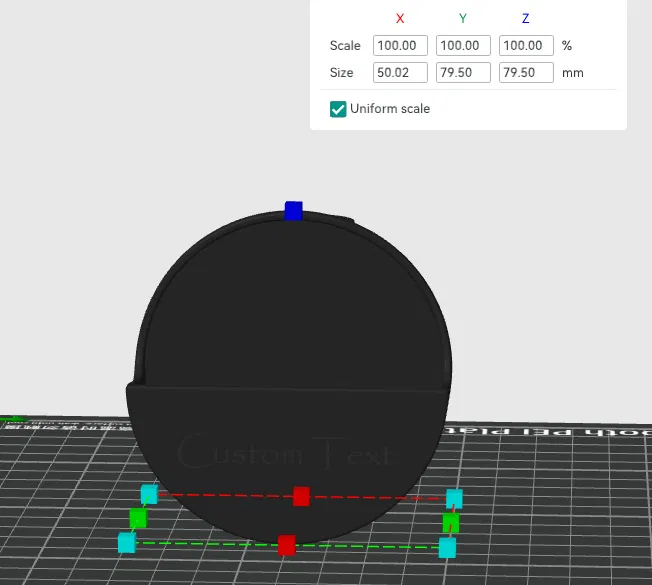Screen dimensions: 652x585
Task: Select cyan corner handle at left of red line
Action: click(x=149, y=494)
